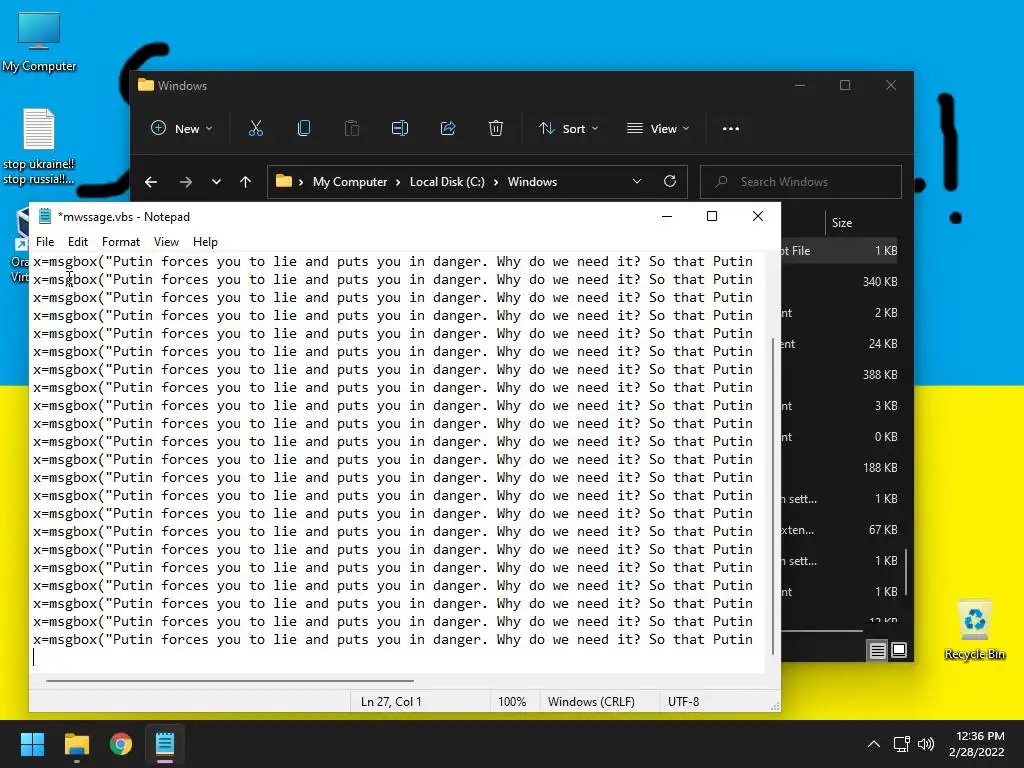This screenshot has height=768, width=1024.
Task: Click Notepad horizontal scrollbar thumb
Action: pyautogui.click(x=230, y=680)
